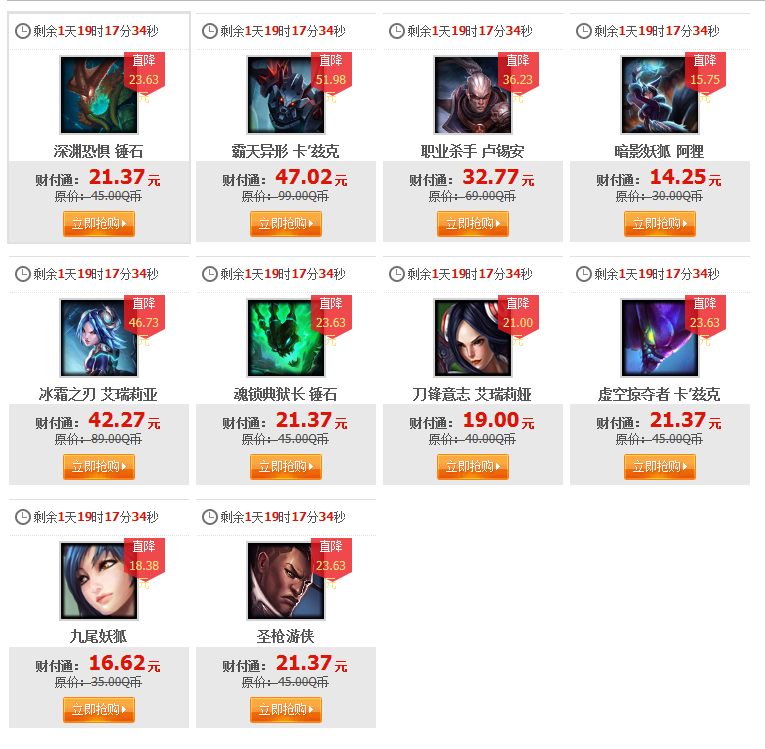Screen dimensions: 765x749
Task: Buy 冰霜之刃 艾瑞莉亚 at 42.27元
Action: pos(99,467)
